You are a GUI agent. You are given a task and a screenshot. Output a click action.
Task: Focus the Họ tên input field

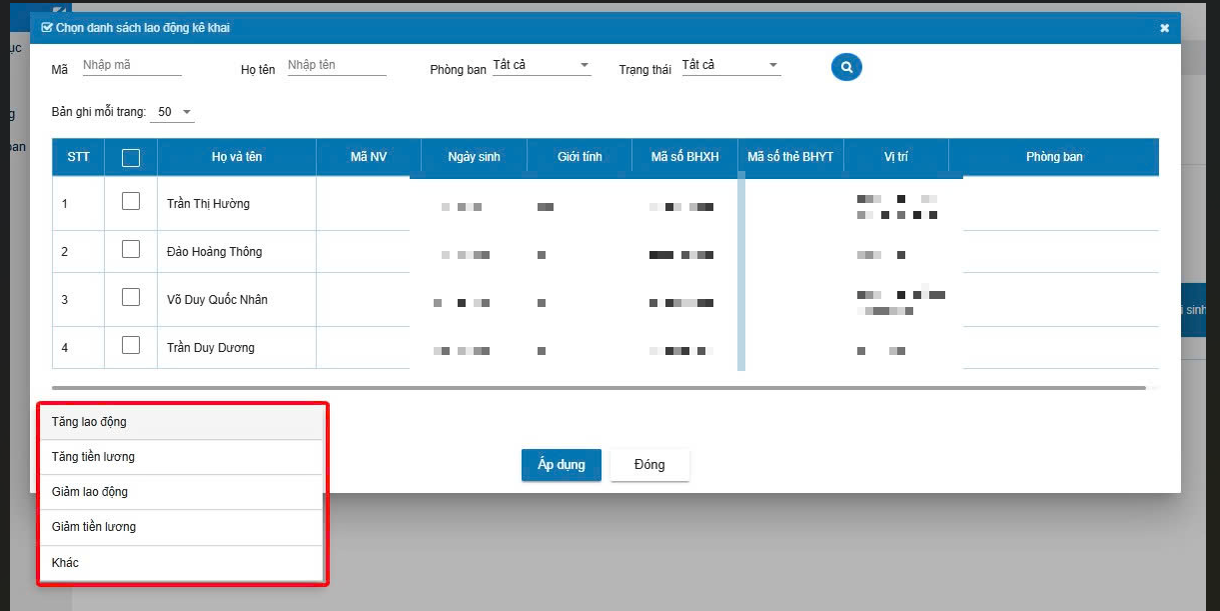coord(336,66)
